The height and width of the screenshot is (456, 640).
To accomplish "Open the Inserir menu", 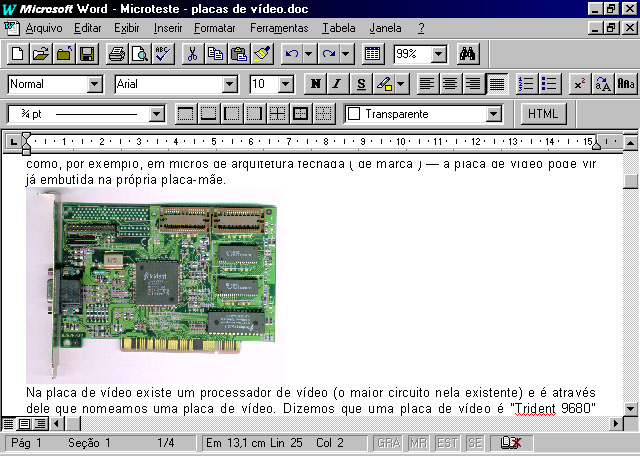I will click(168, 28).
